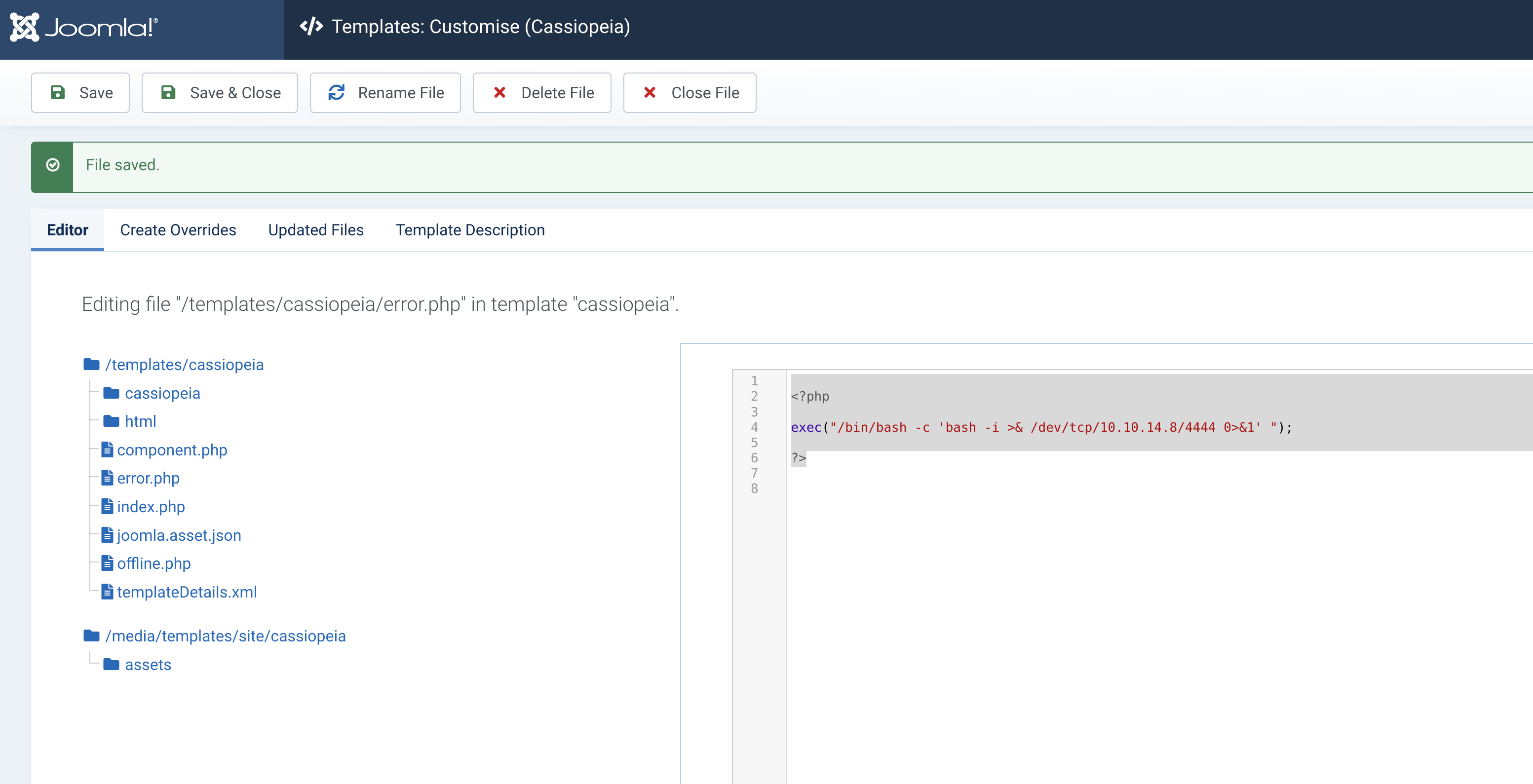Expand the html folder
This screenshot has width=1533, height=784.
point(140,421)
